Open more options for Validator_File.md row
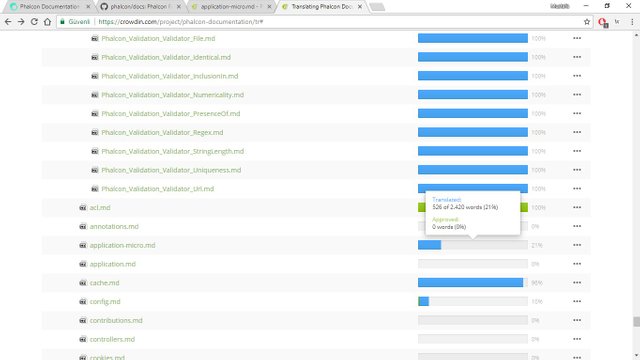This screenshot has width=640, height=360. tap(577, 38)
